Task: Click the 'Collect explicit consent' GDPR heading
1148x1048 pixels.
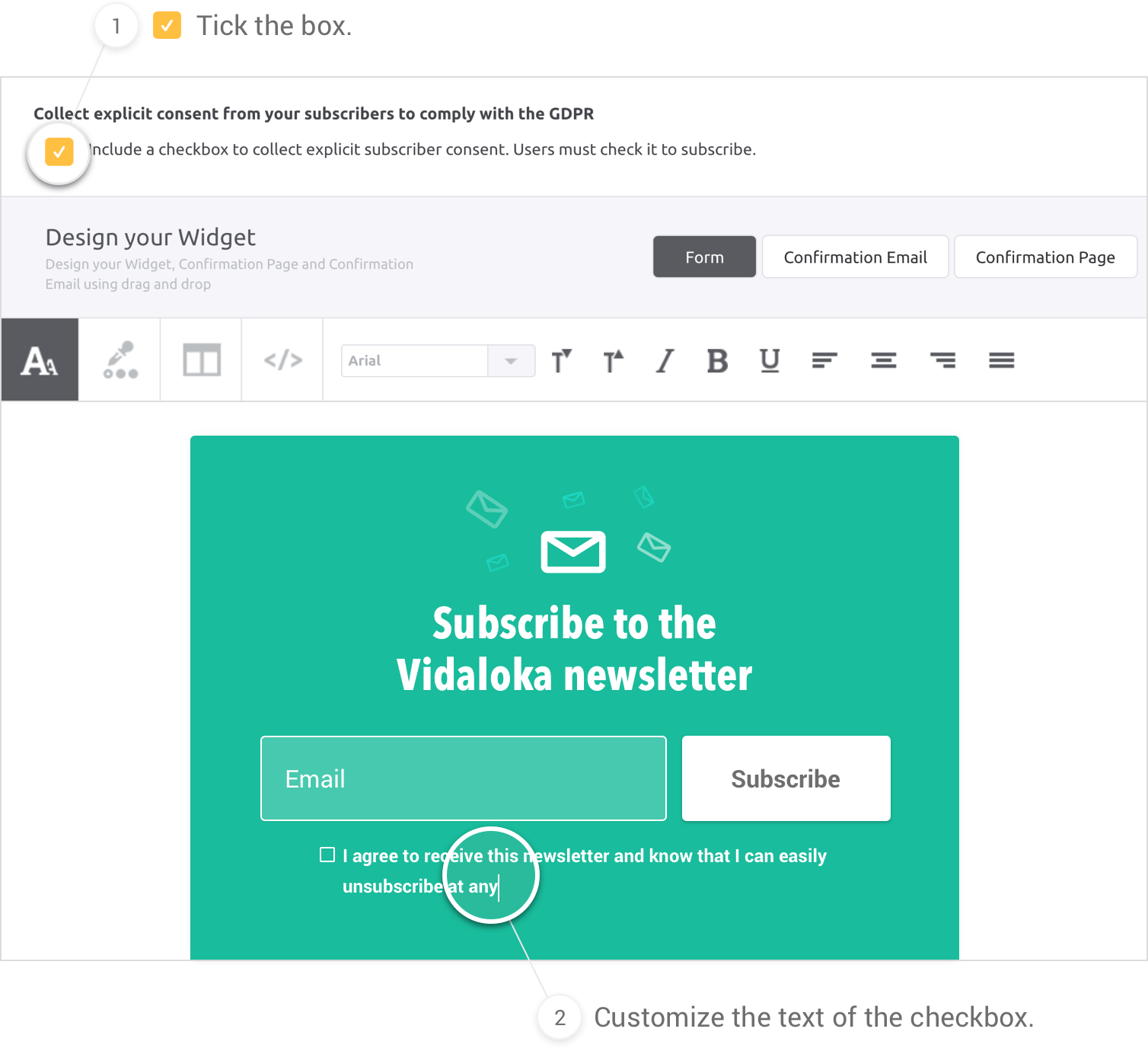Action: click(314, 113)
